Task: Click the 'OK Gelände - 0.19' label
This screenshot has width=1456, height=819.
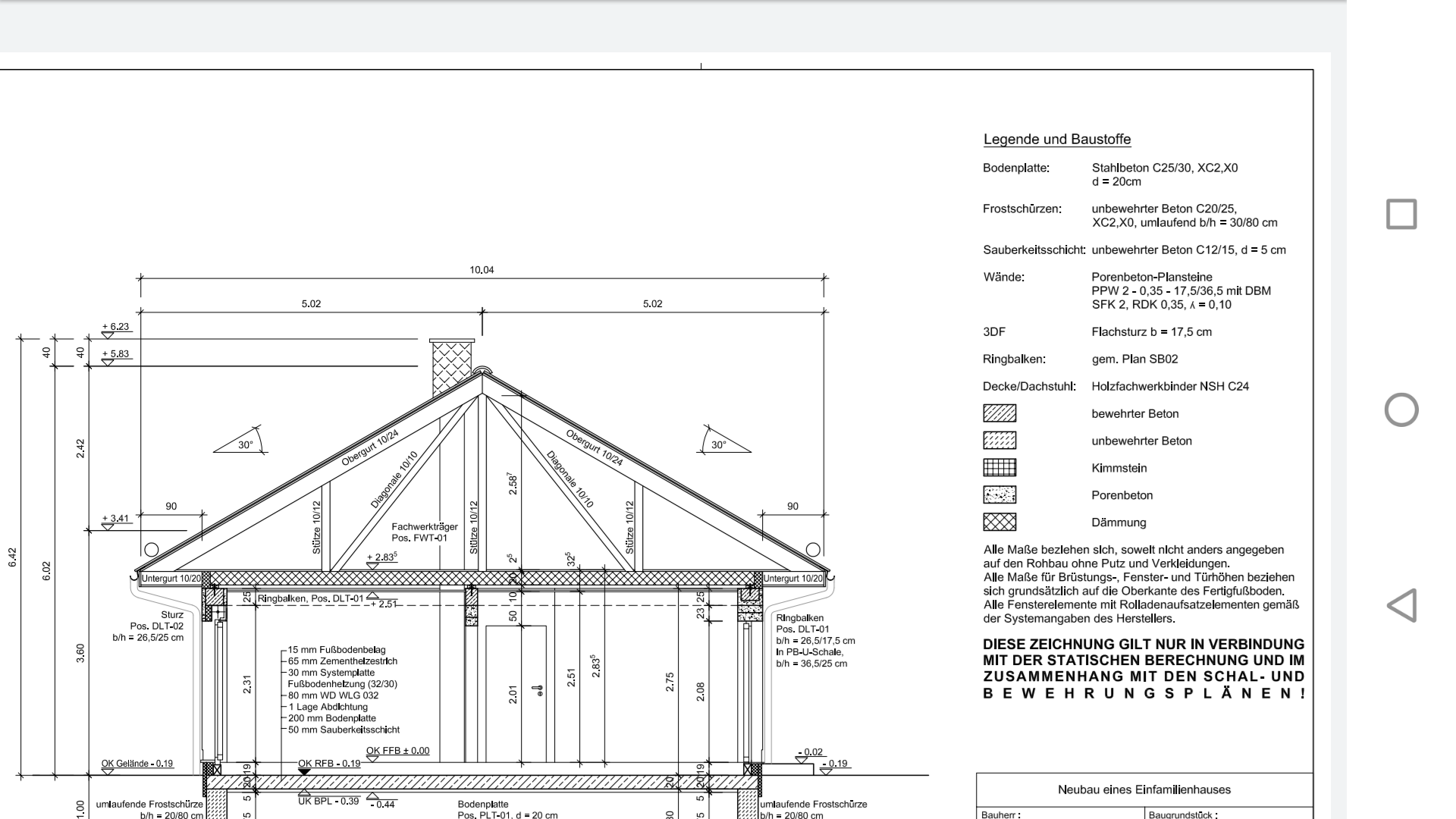Action: [x=137, y=764]
